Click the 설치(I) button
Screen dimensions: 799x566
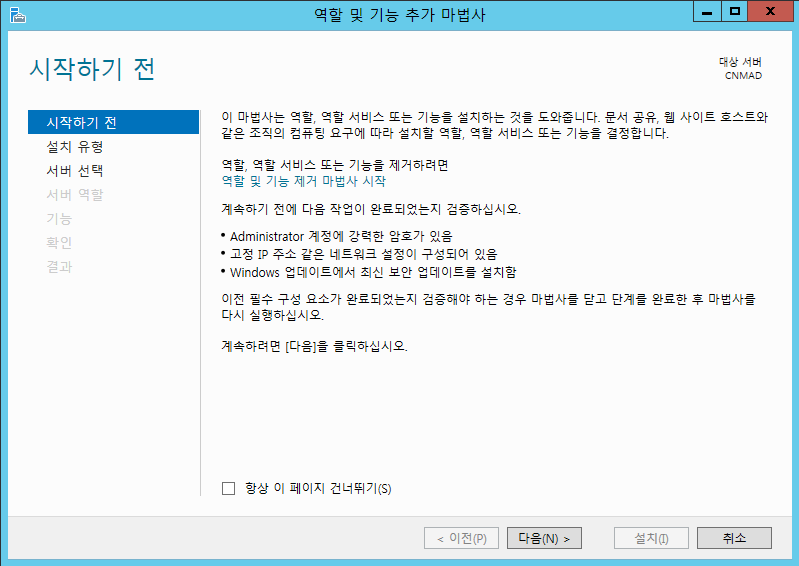(651, 538)
